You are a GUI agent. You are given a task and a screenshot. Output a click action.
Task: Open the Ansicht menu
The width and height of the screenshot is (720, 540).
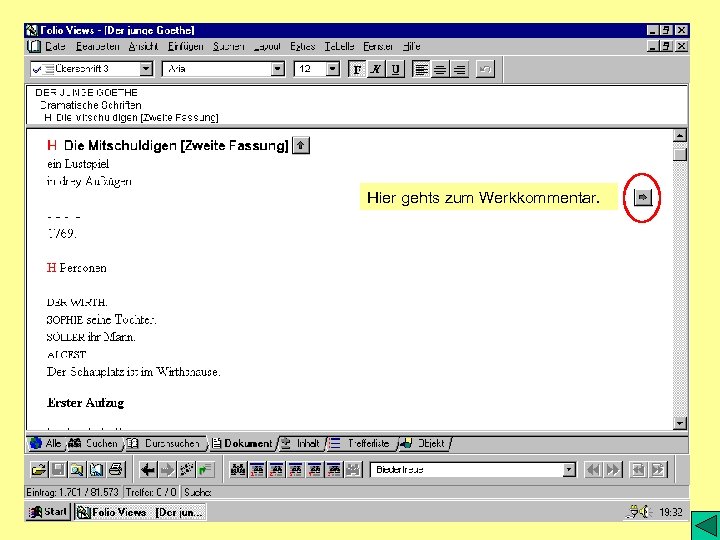[x=143, y=46]
